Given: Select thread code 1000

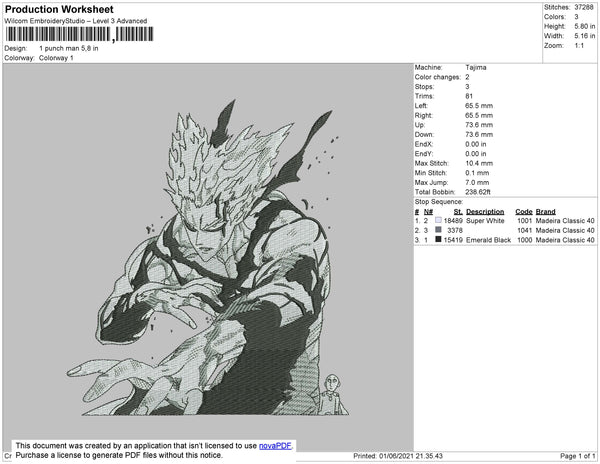Looking at the screenshot, I should [x=525, y=240].
